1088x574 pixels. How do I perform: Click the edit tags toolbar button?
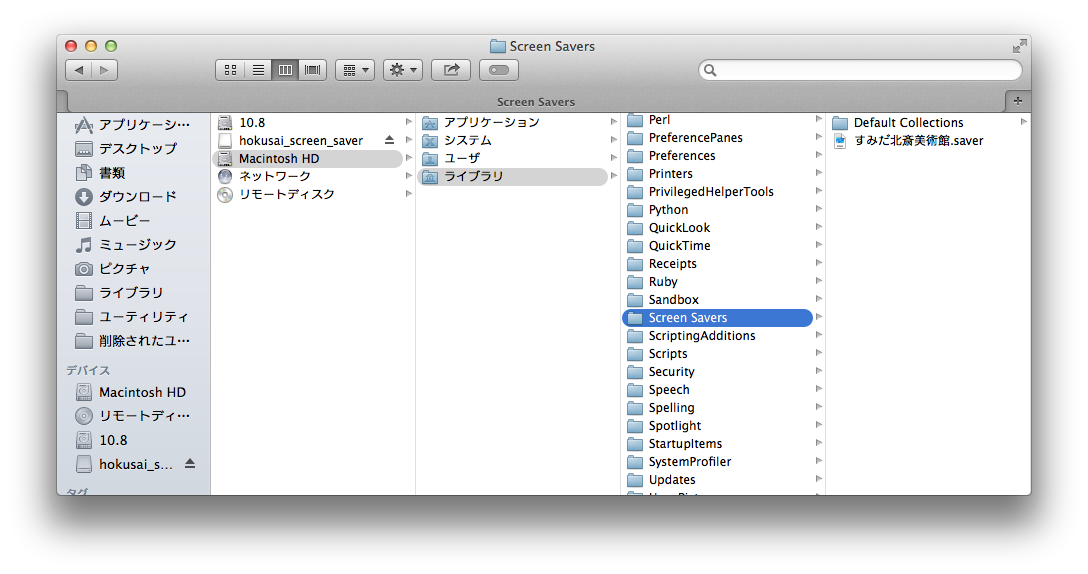(499, 70)
